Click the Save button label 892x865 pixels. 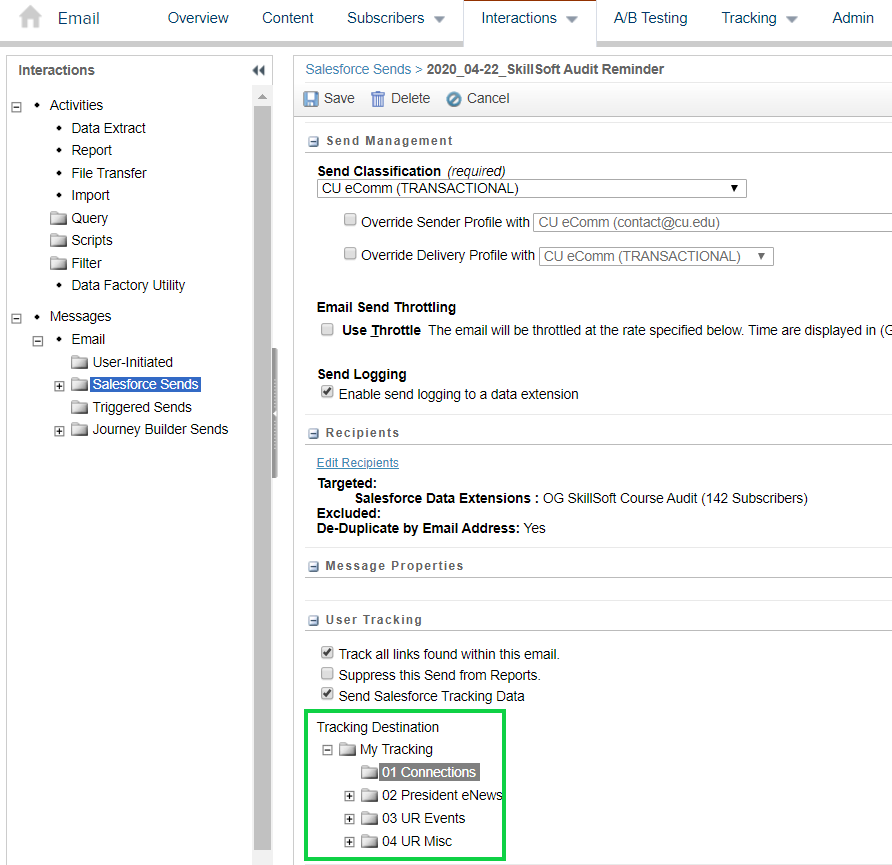tap(339, 98)
